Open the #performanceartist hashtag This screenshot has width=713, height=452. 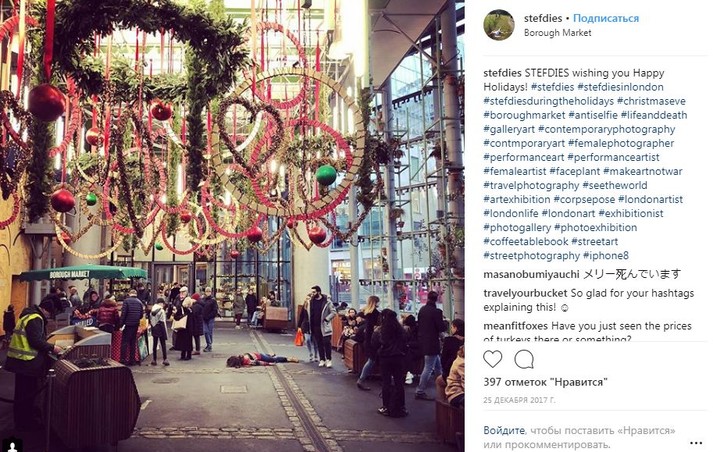tap(613, 157)
